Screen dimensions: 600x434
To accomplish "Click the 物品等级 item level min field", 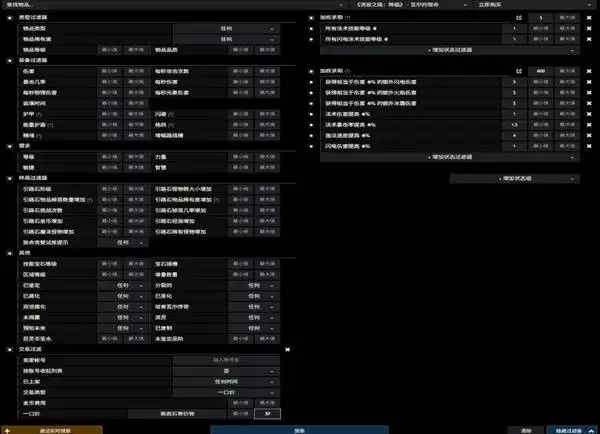I will (109, 50).
